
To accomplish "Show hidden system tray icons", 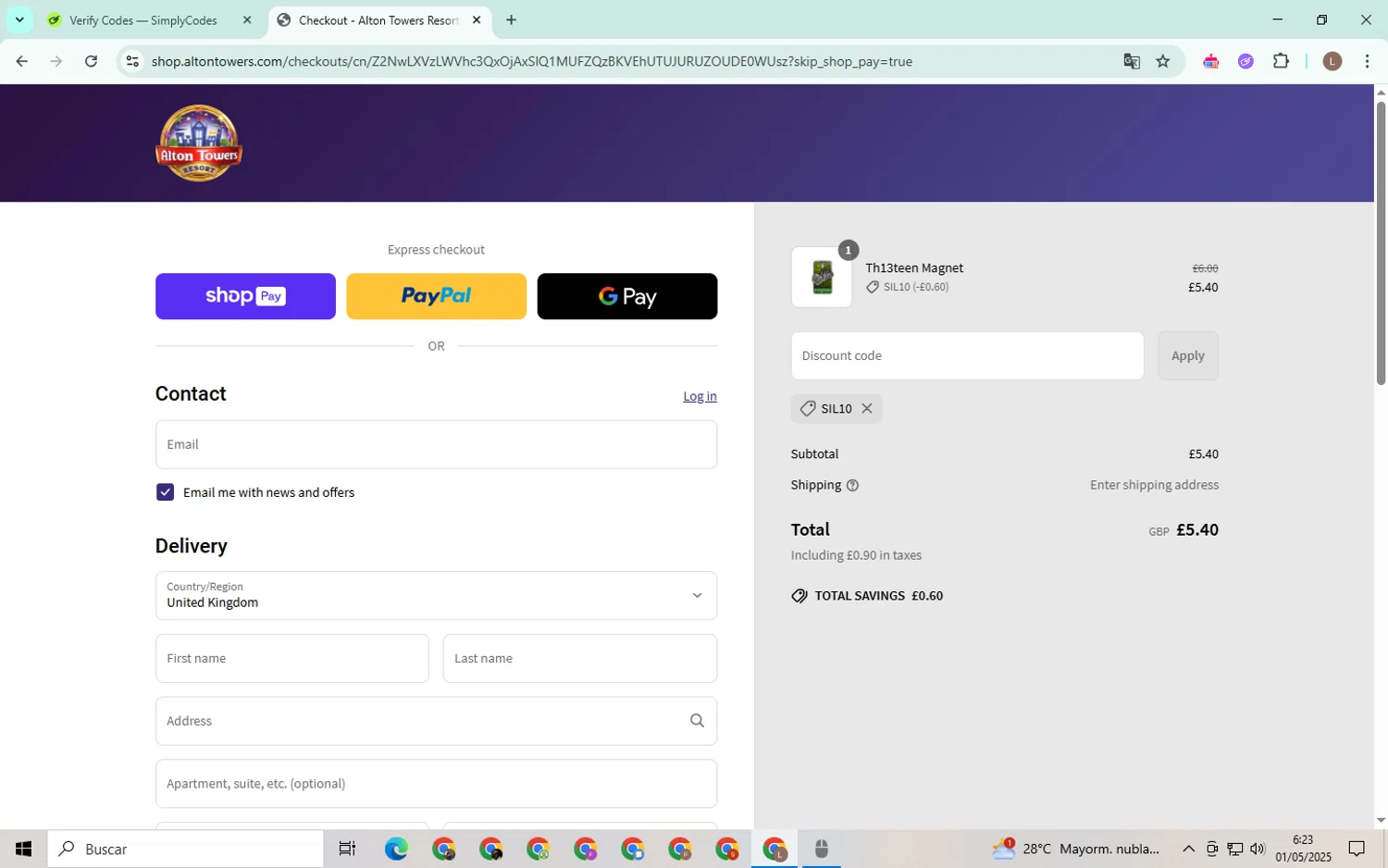I will pos(1188,849).
